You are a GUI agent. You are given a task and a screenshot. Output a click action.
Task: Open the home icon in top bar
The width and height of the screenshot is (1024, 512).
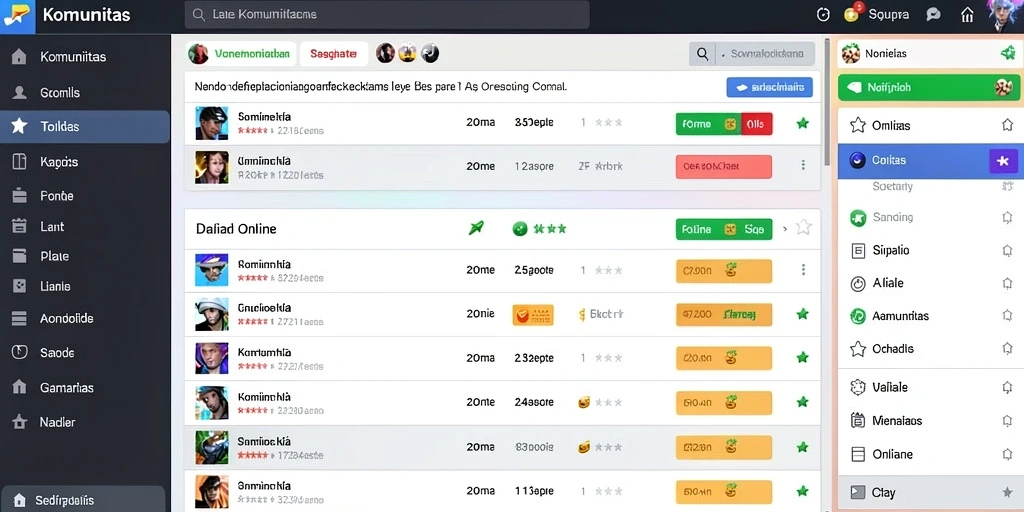tap(968, 15)
